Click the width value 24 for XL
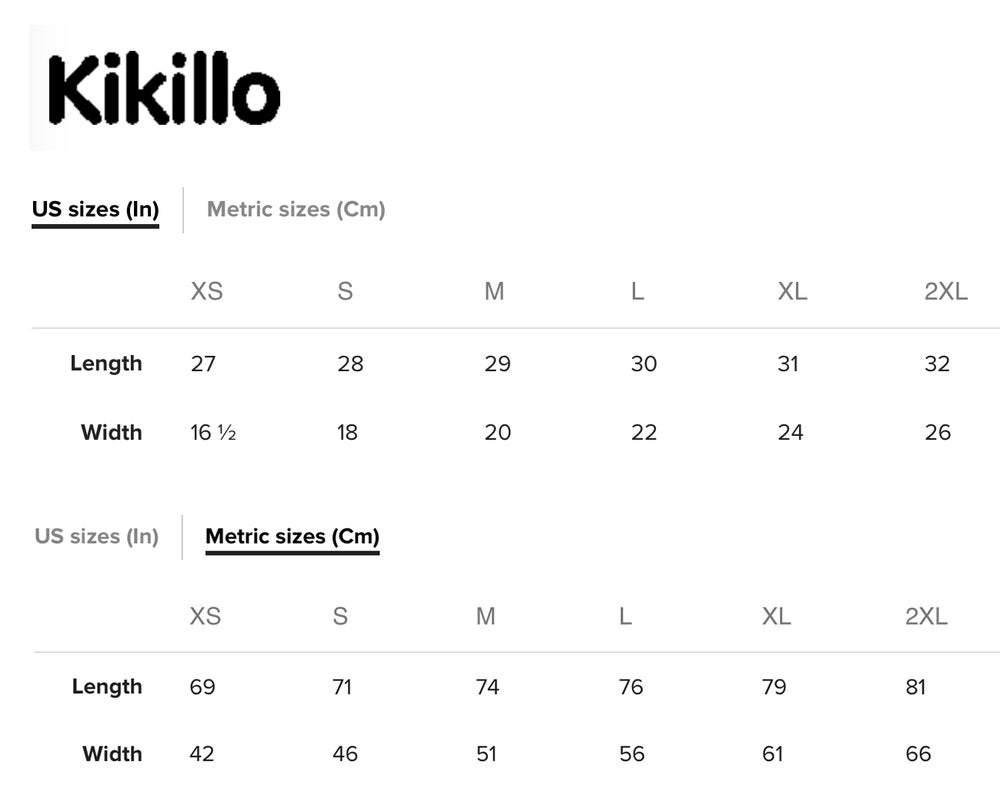This screenshot has width=1000, height=801. tap(790, 432)
